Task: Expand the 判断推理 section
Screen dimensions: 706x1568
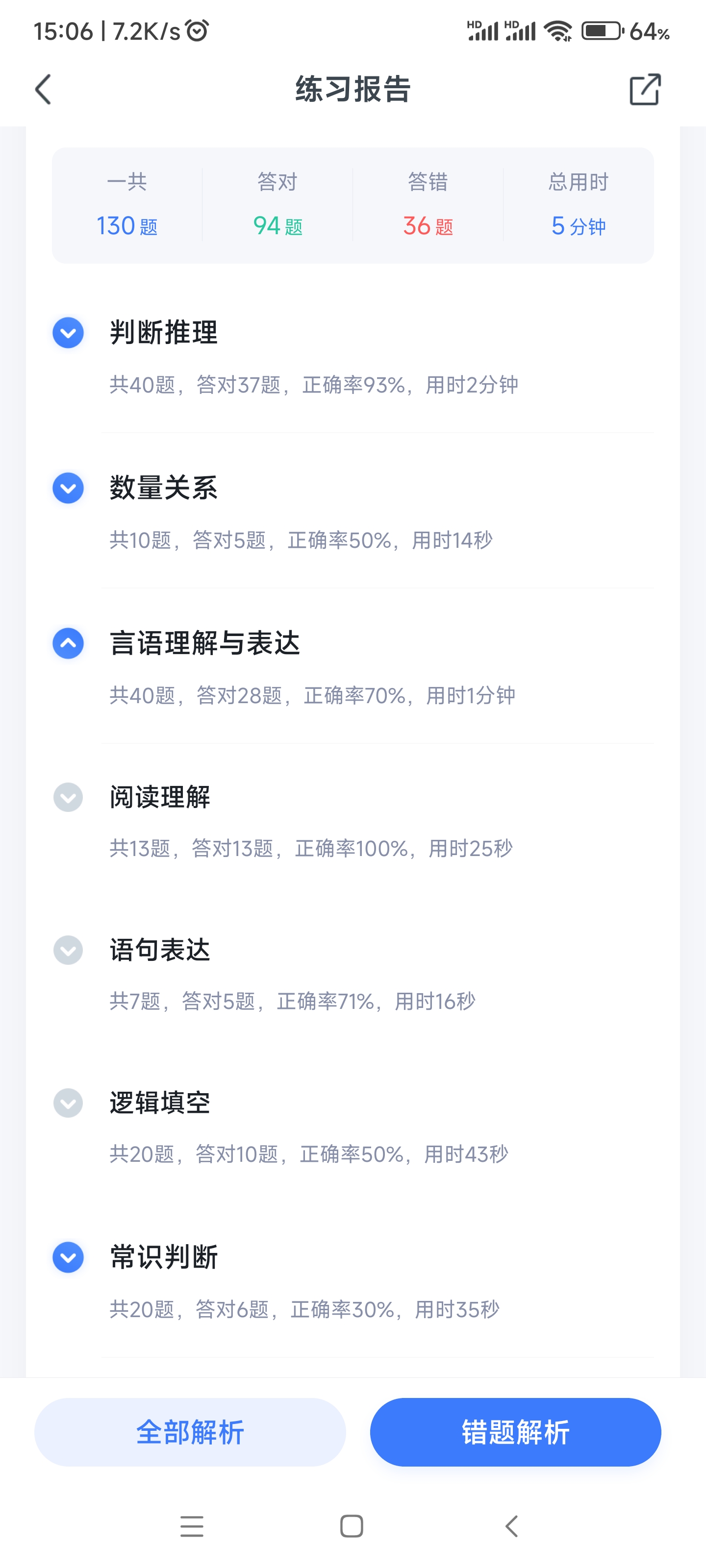Action: 68,333
